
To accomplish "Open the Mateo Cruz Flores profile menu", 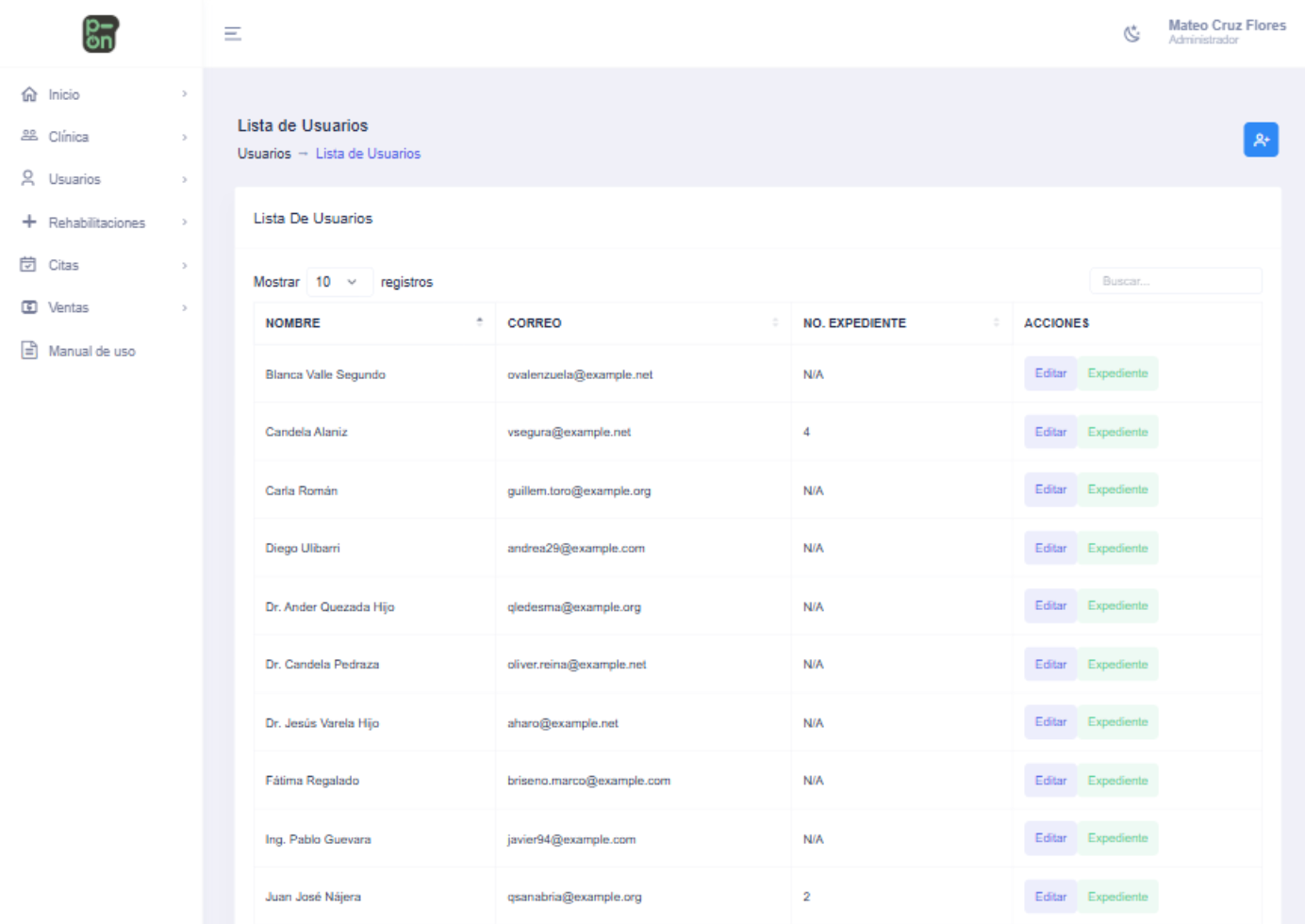I will [1226, 31].
